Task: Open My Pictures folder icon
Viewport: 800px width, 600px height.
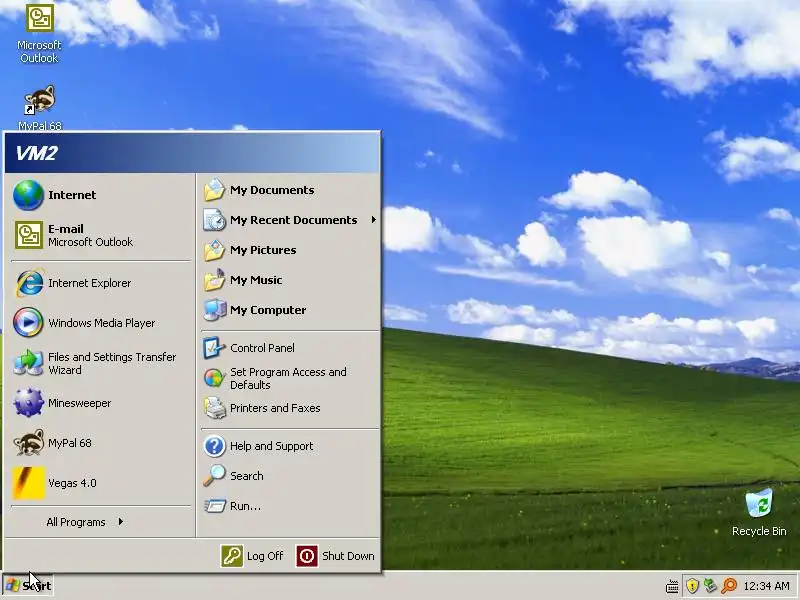Action: coord(214,250)
